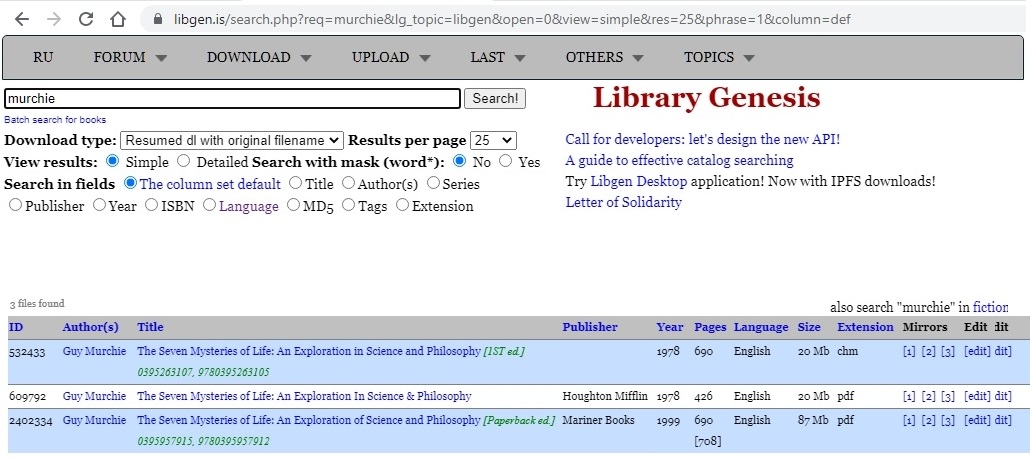The image size is (1030, 460).
Task: Open Houghton Mifflin edition title link
Action: (x=304, y=396)
